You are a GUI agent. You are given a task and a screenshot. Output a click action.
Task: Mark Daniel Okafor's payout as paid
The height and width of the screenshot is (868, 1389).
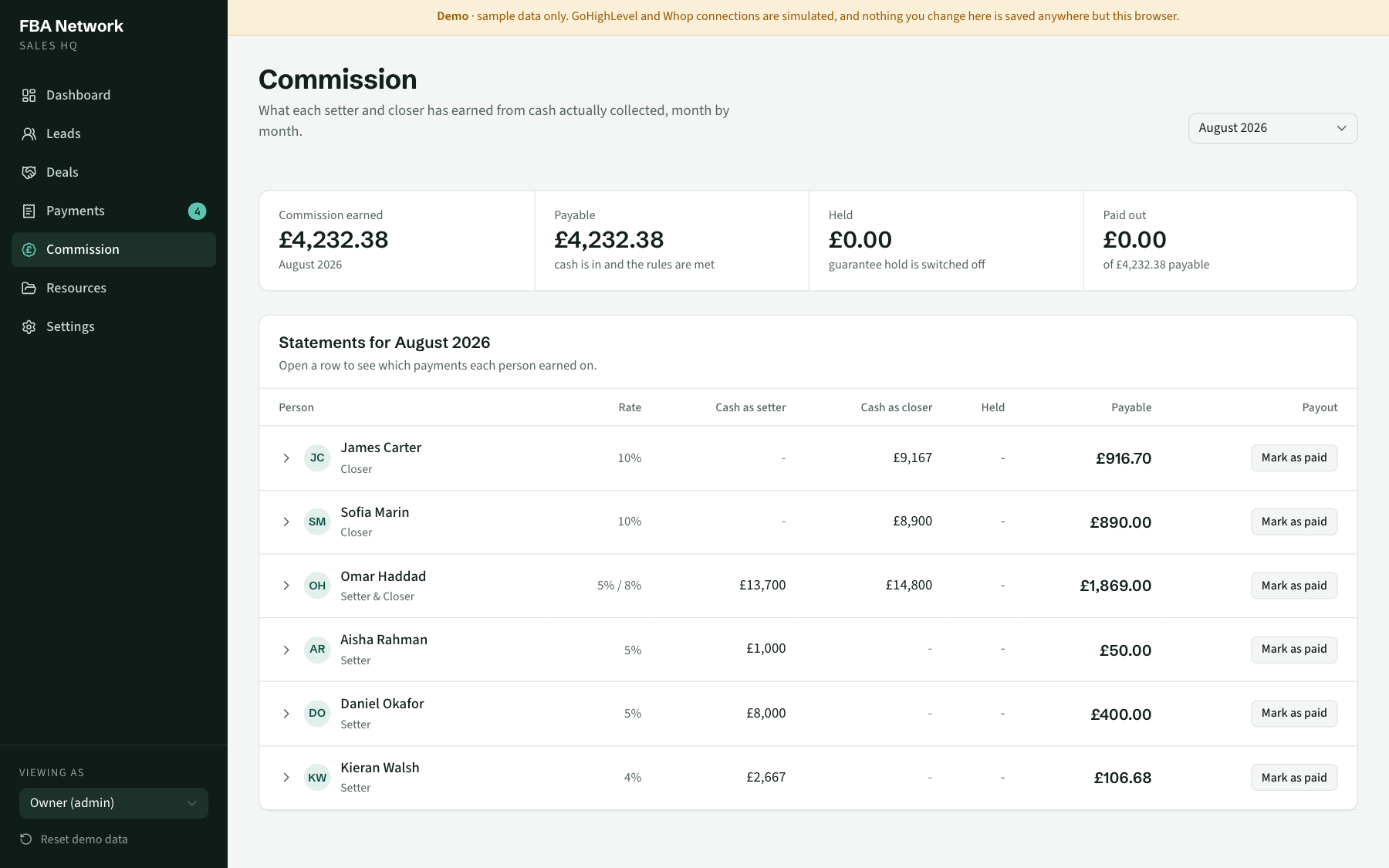click(1294, 713)
